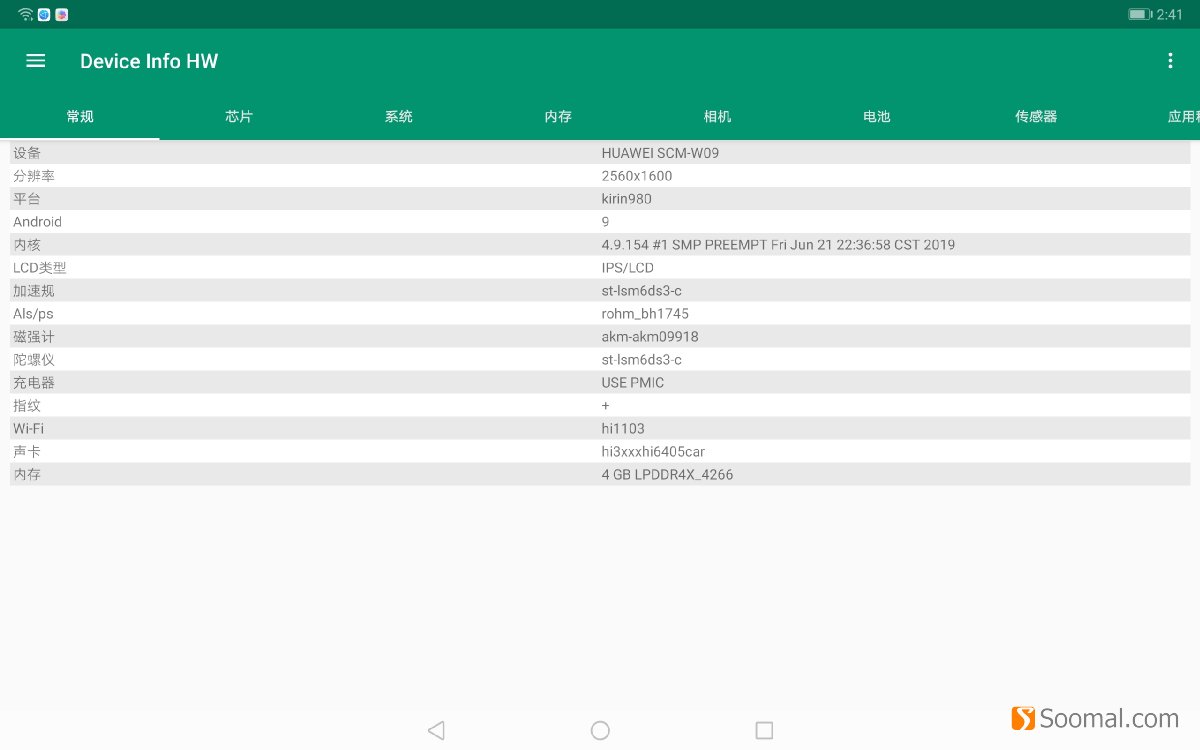Screen dimensions: 1200x750
Task: Open recent apps with the square button
Action: pyautogui.click(x=764, y=730)
